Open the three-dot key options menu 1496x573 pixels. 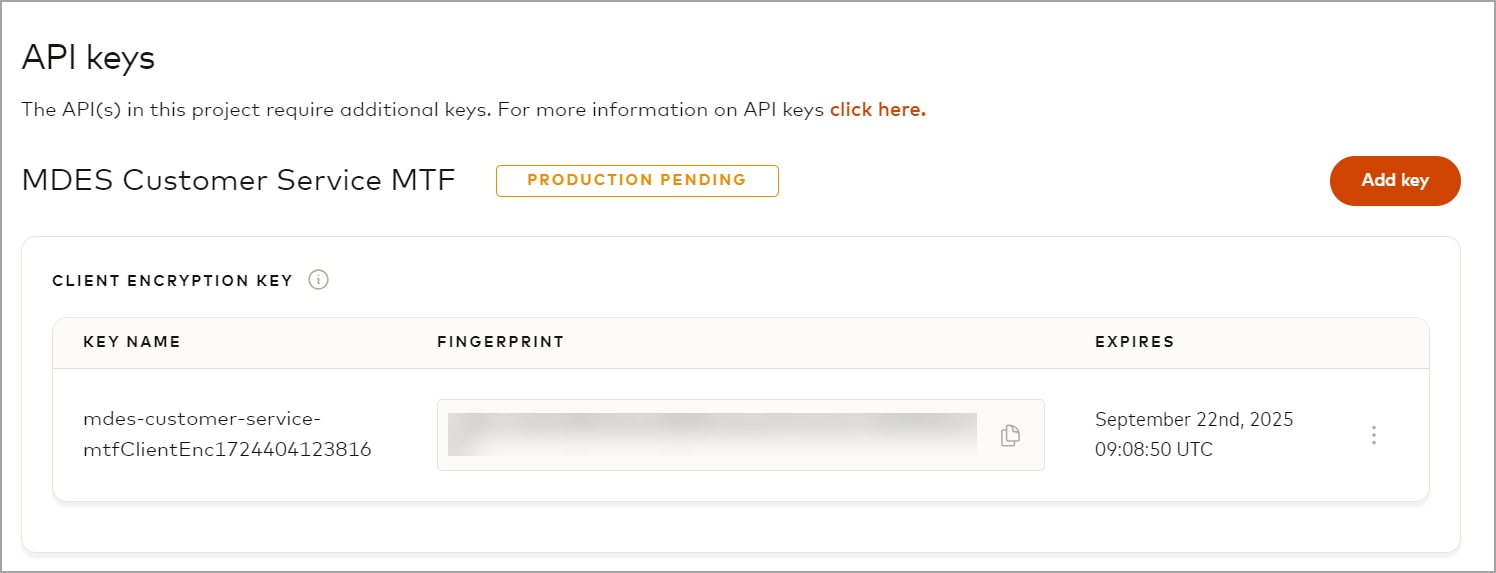1374,435
